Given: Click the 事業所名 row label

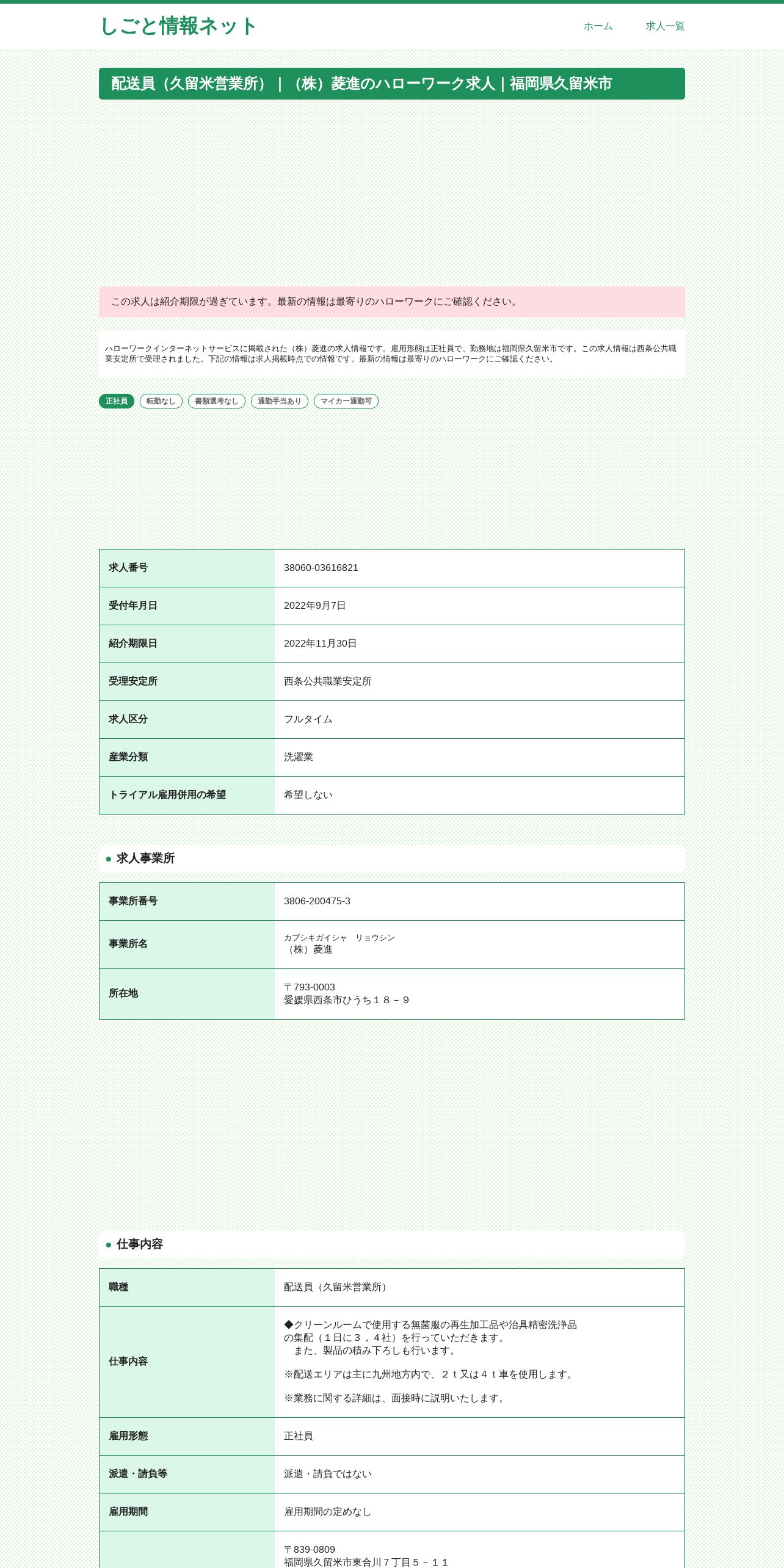Looking at the screenshot, I should (128, 944).
